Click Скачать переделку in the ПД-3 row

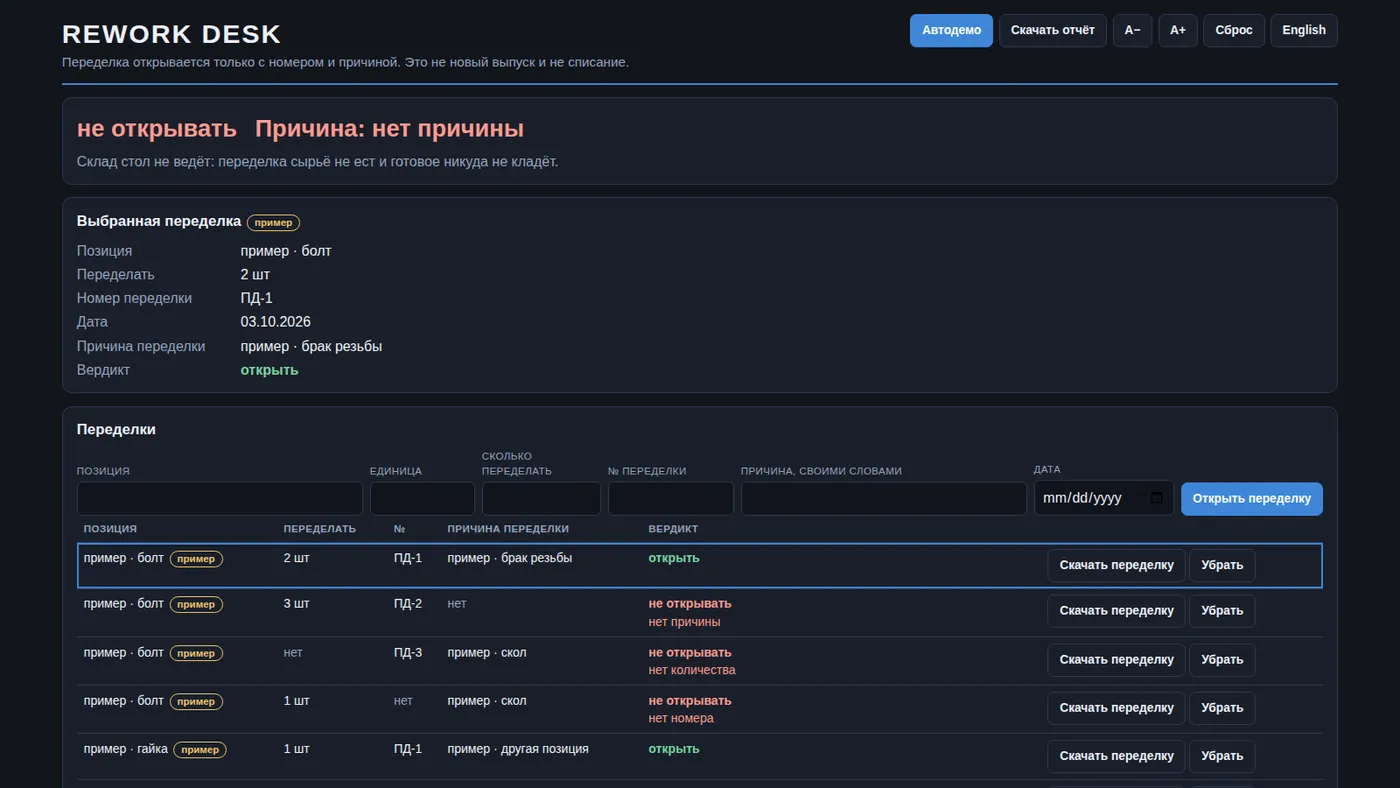[x=1116, y=660]
